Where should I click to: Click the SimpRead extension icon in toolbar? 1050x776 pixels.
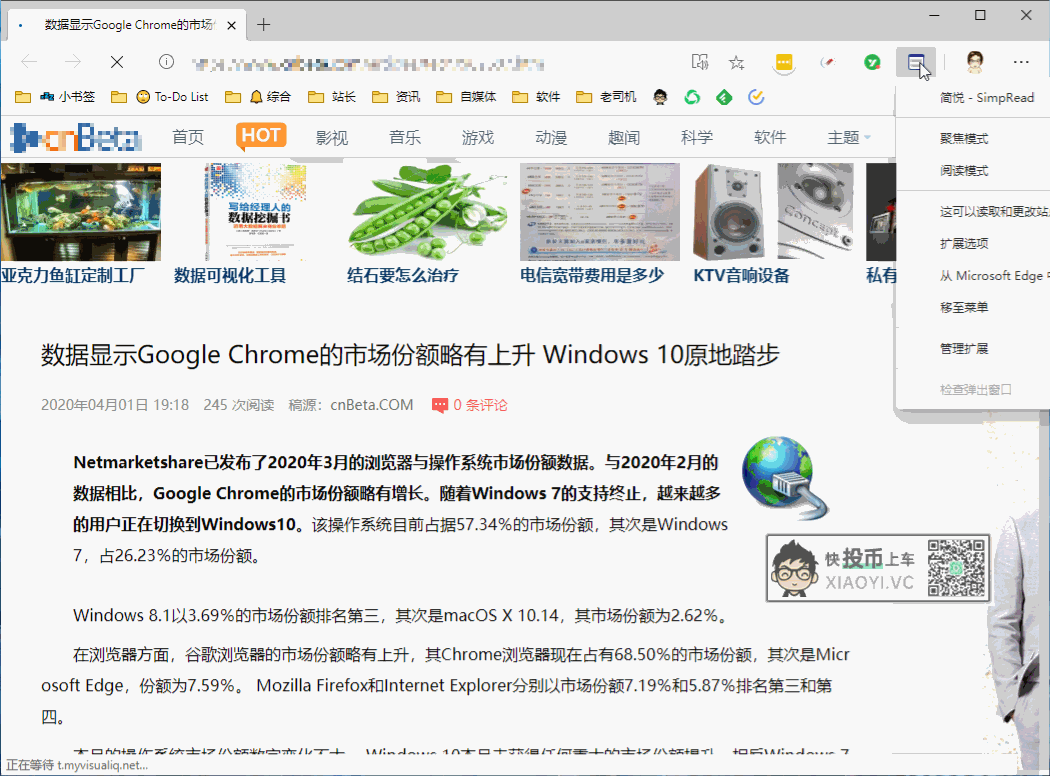916,63
